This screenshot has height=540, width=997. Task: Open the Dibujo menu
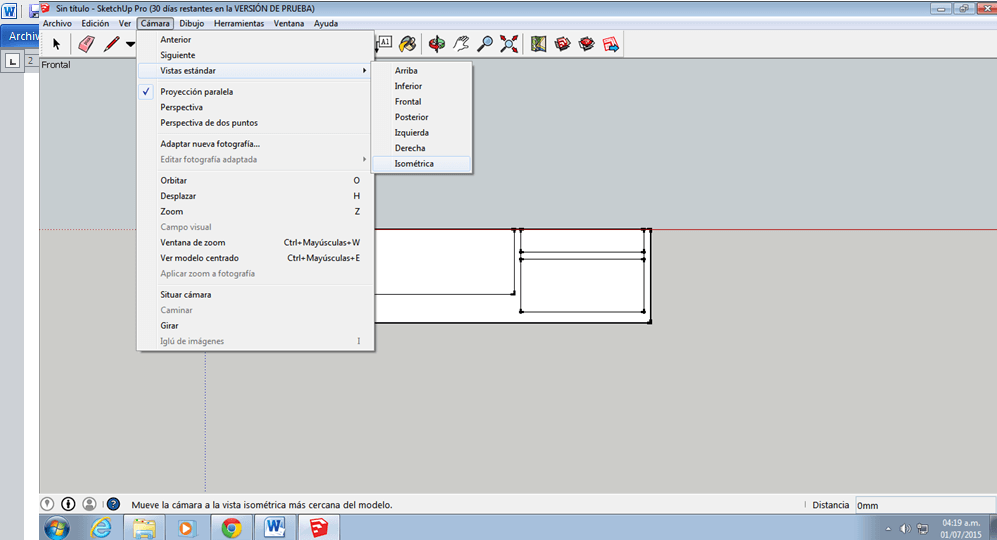pos(191,24)
